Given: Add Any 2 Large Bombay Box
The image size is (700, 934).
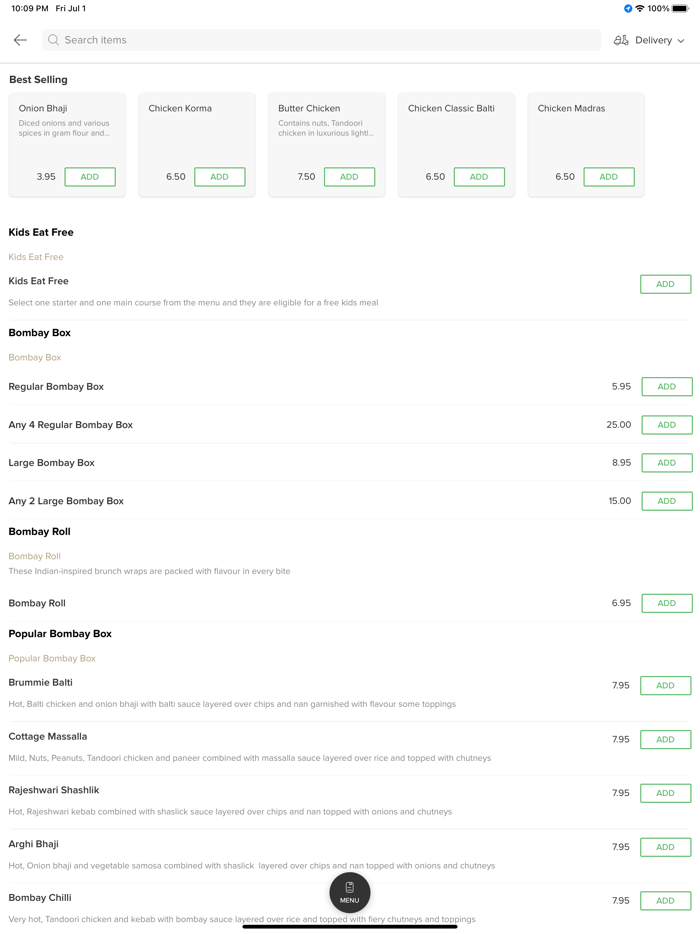Looking at the screenshot, I should coord(667,501).
